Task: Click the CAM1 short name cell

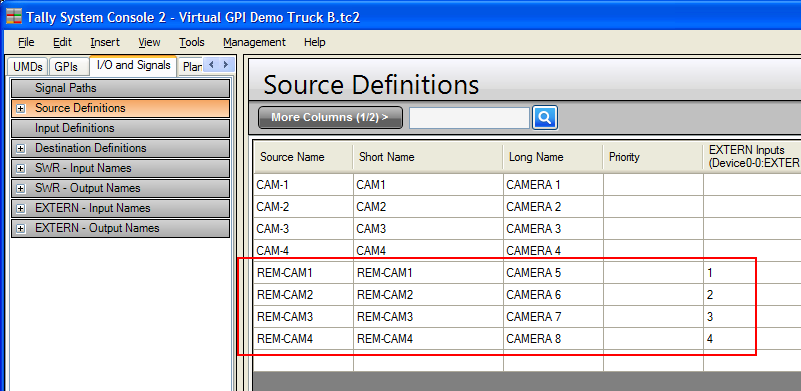Action: pos(428,185)
